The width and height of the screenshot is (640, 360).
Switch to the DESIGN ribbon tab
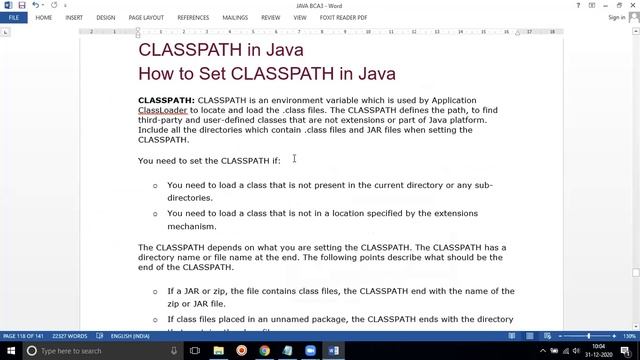click(x=106, y=18)
